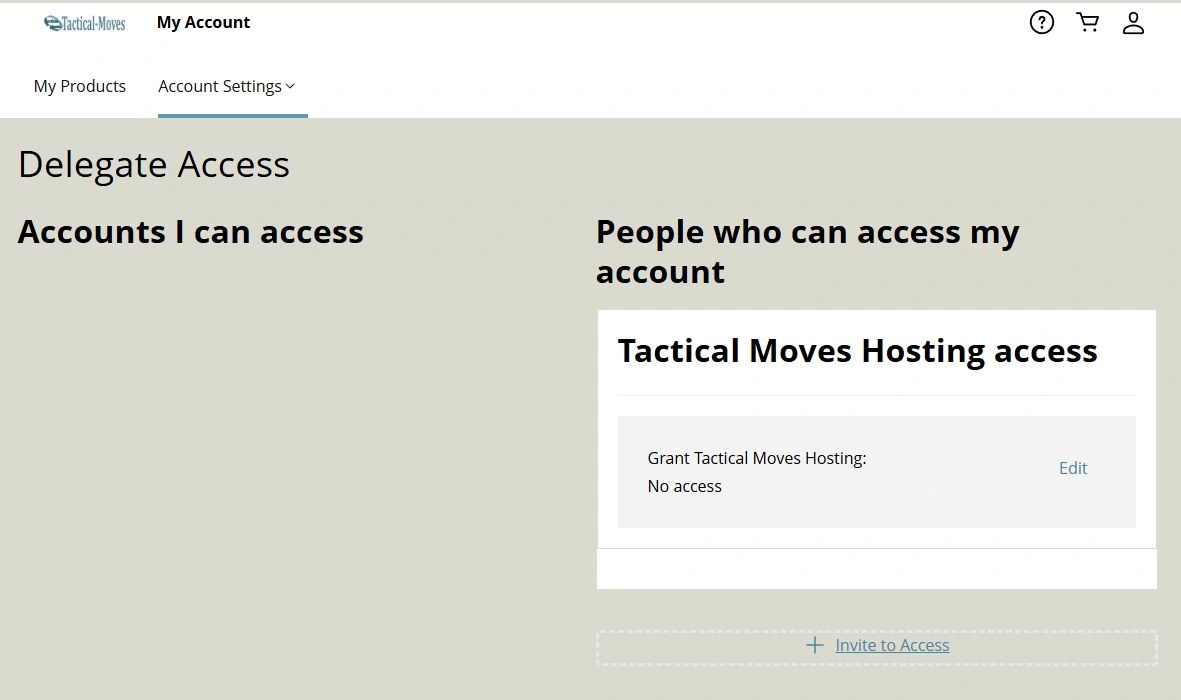Open the help question mark icon
The width and height of the screenshot is (1181, 700).
(x=1041, y=21)
